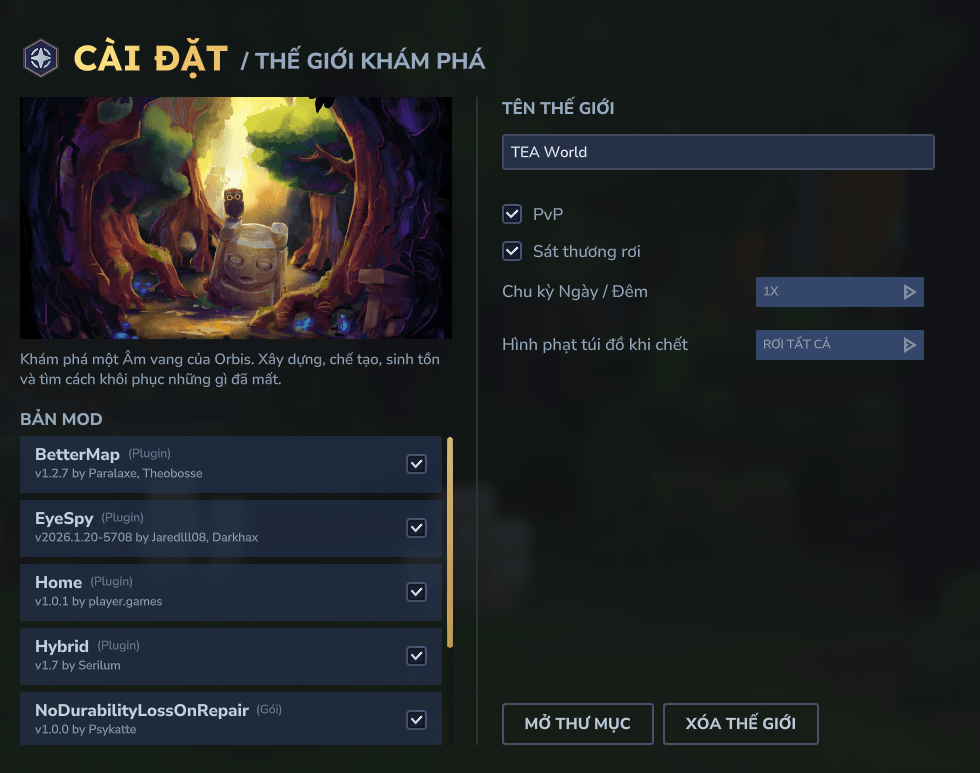Uncheck the BetterMap plugin
Viewport: 980px width, 773px height.
[x=417, y=464]
